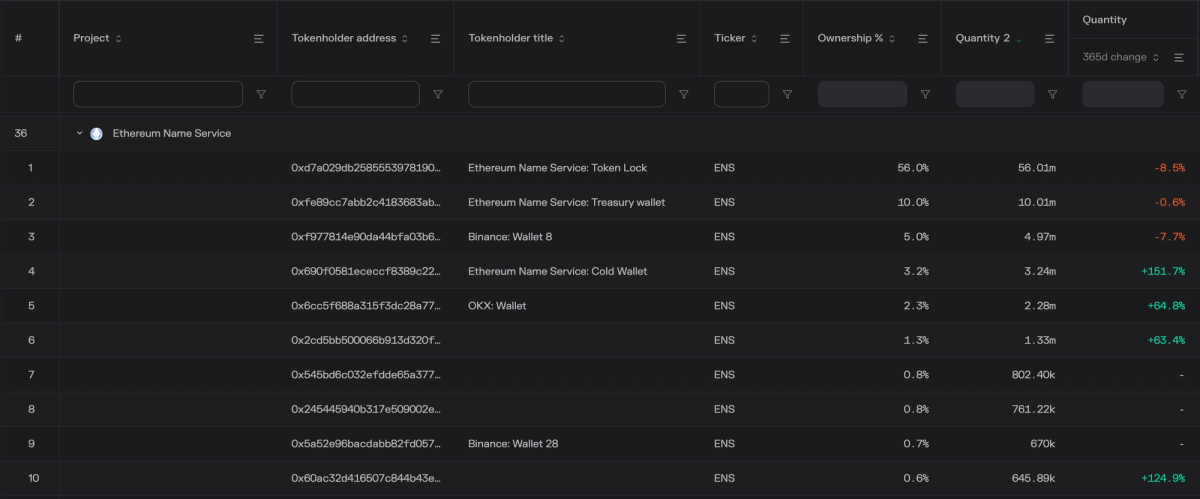
Task: Click the Ticker filter text box
Action: [x=741, y=94]
